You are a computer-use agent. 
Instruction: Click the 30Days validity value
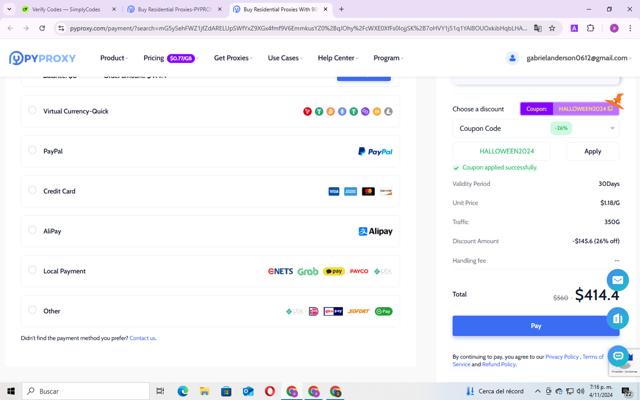[x=609, y=184]
